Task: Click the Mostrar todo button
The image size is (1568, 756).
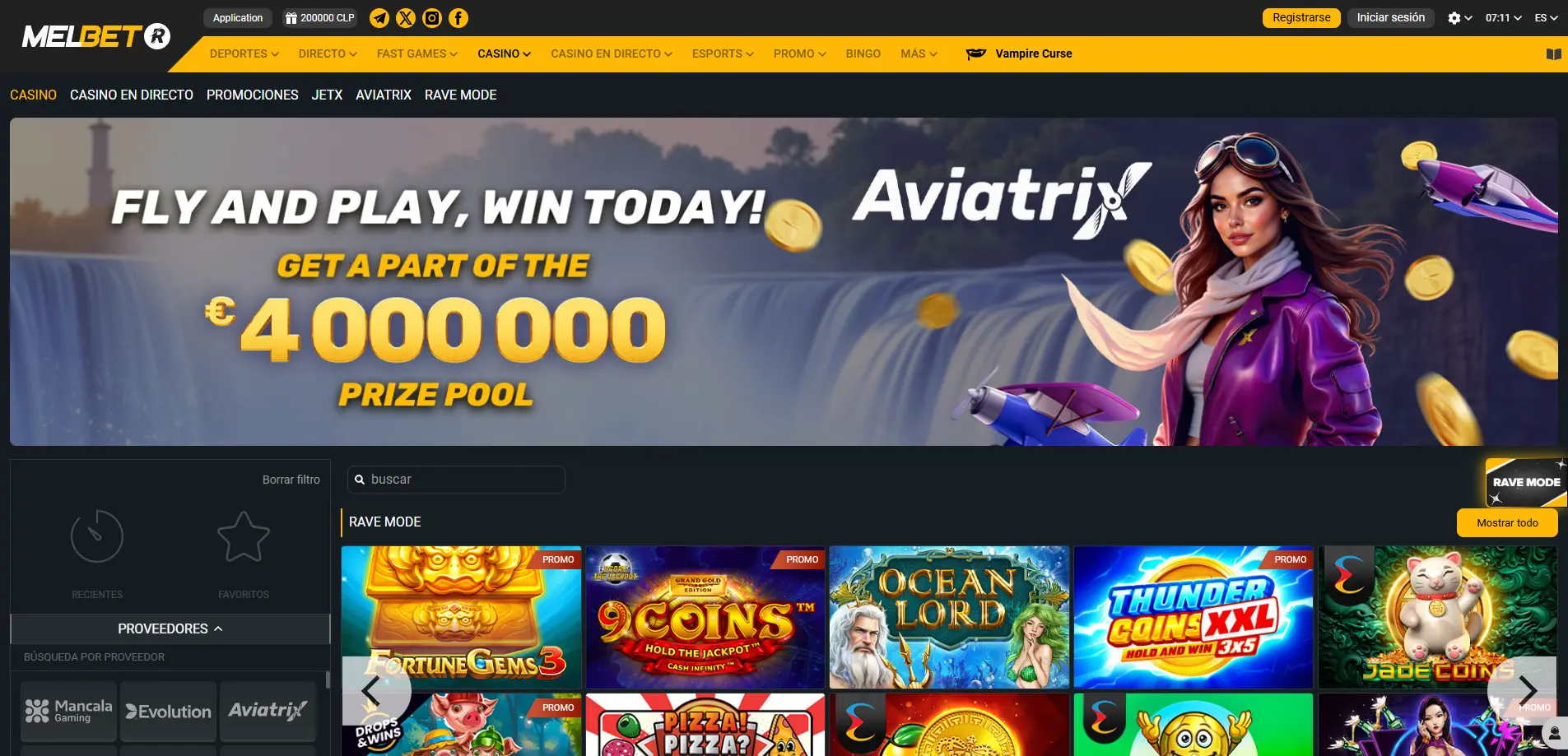Action: [x=1507, y=523]
